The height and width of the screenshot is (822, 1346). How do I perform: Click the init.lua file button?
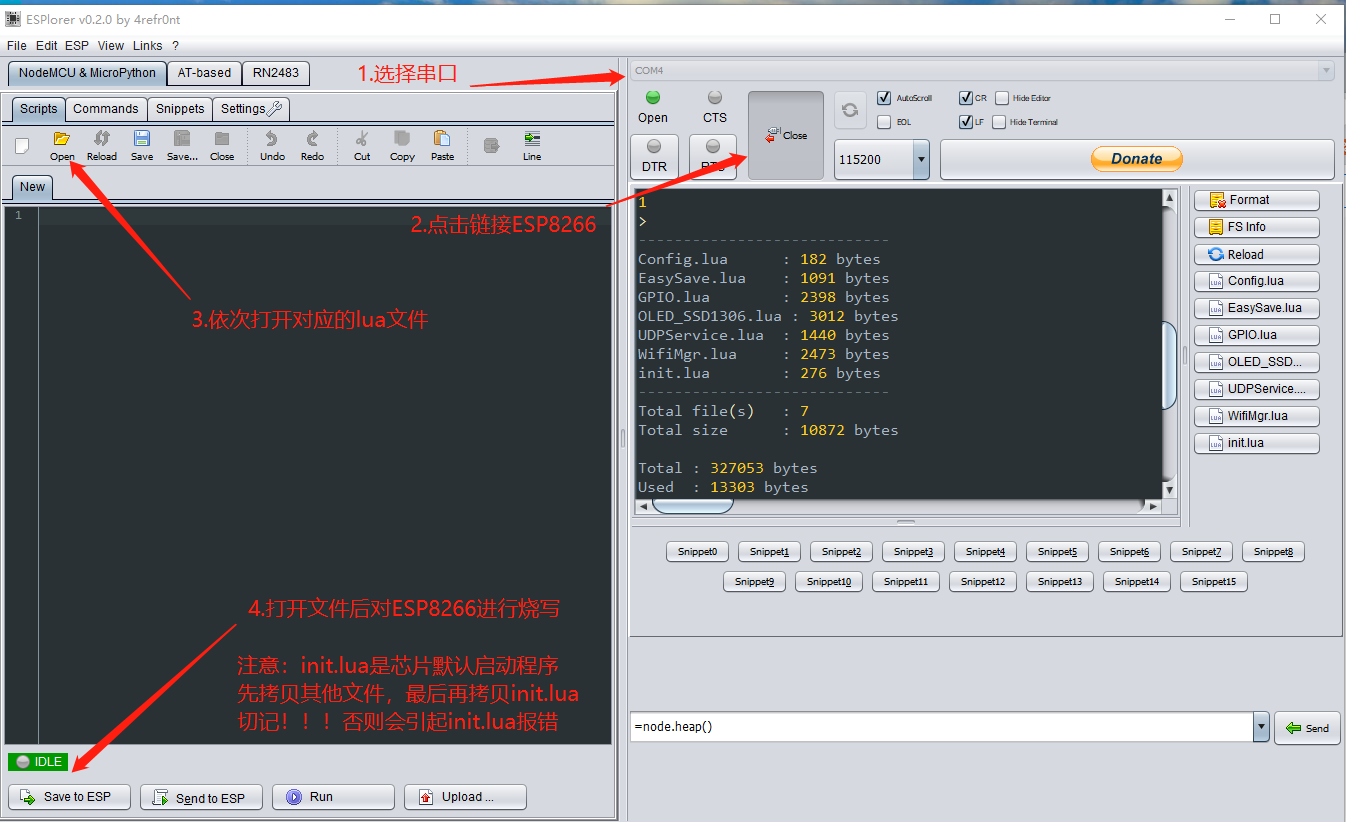pyautogui.click(x=1257, y=443)
